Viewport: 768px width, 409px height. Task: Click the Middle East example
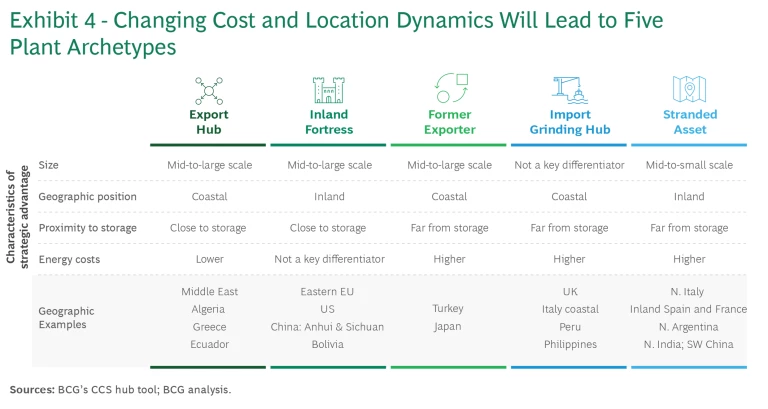(210, 291)
